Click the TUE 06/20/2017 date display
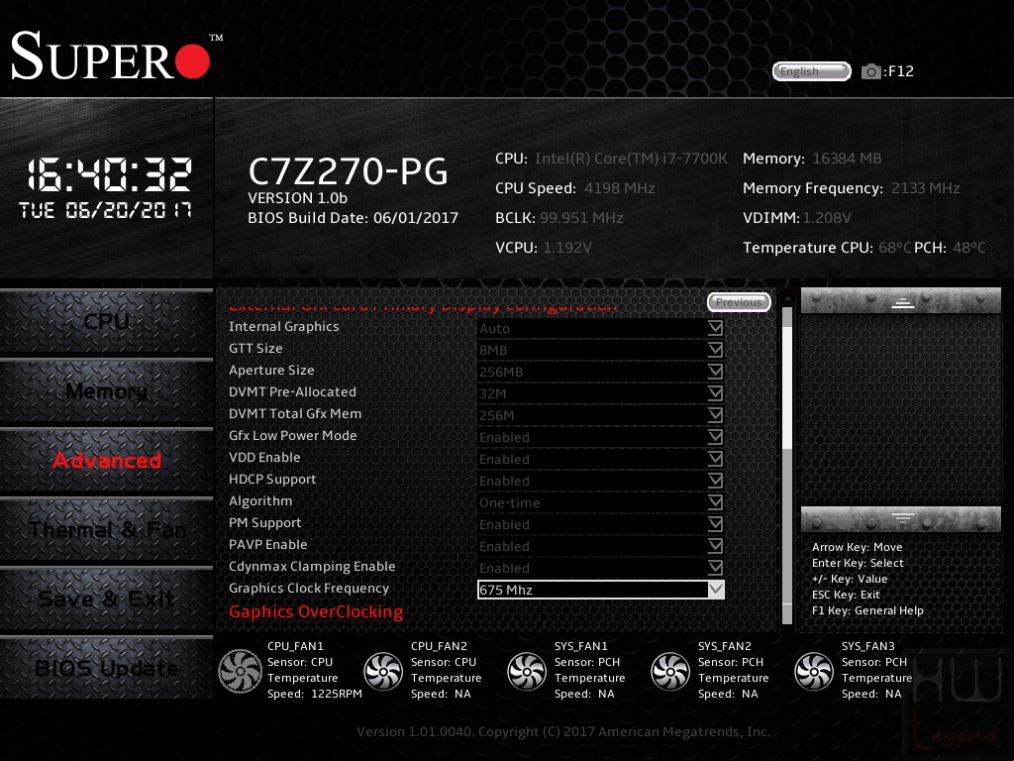Viewport: 1014px width, 761px height. click(105, 210)
